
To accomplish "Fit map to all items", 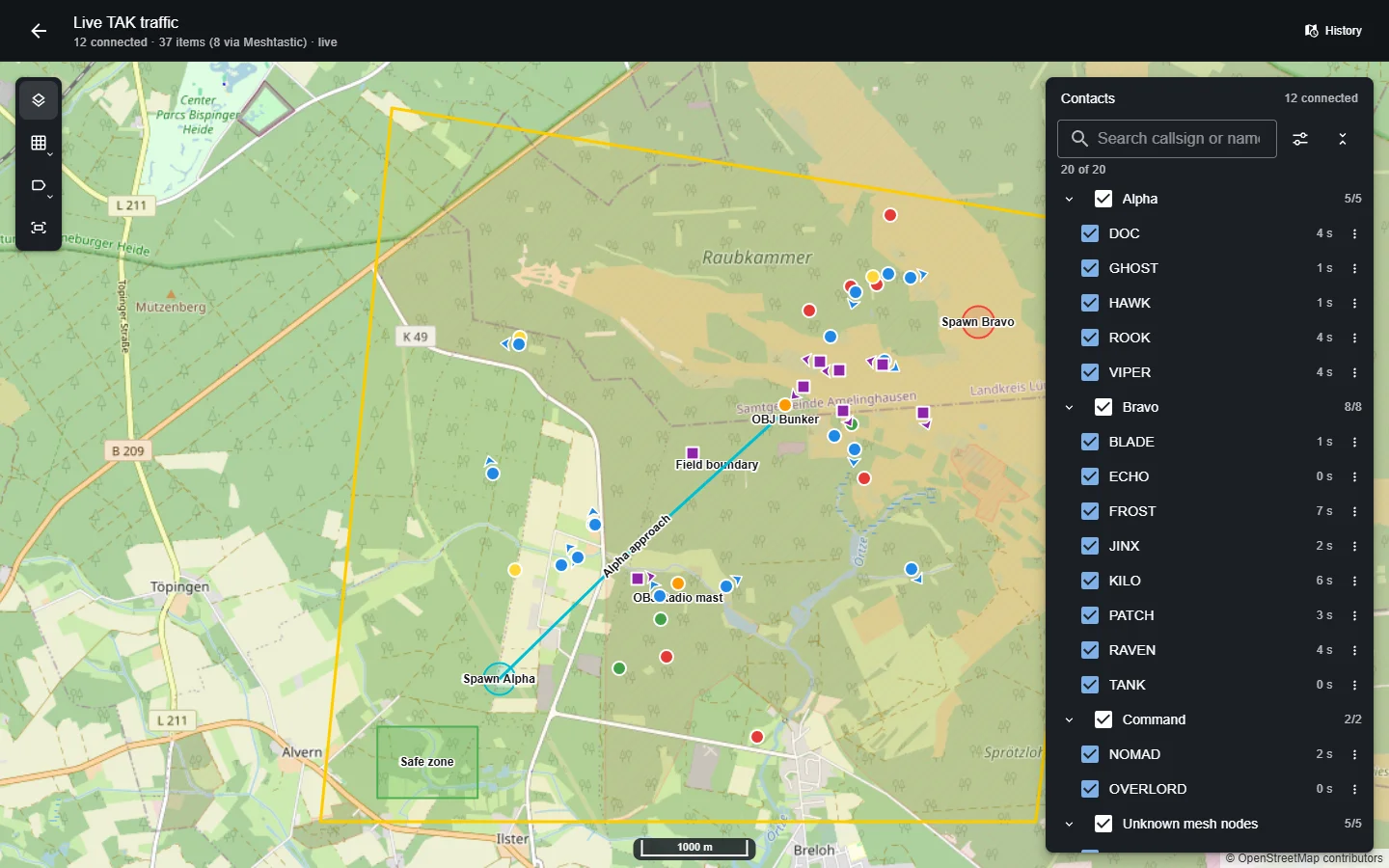I will (x=39, y=228).
